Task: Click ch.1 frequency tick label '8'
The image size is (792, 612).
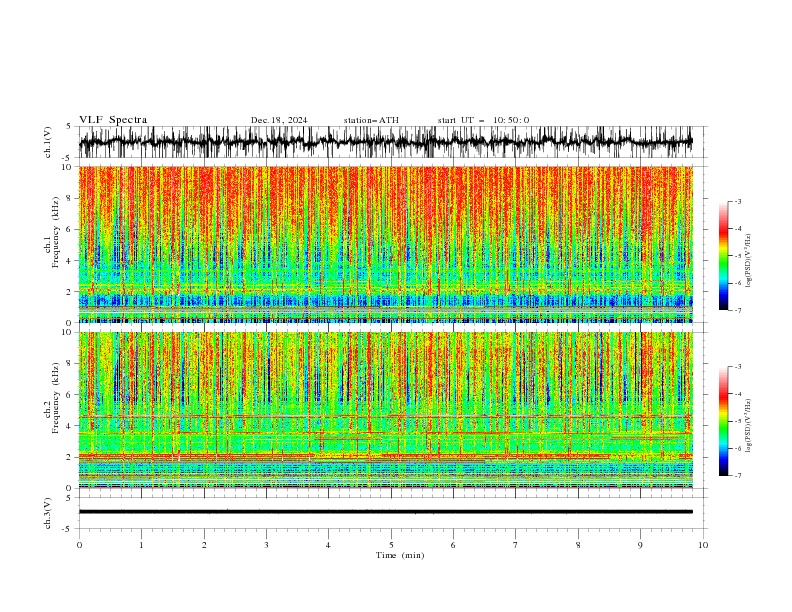Action: tap(70, 198)
